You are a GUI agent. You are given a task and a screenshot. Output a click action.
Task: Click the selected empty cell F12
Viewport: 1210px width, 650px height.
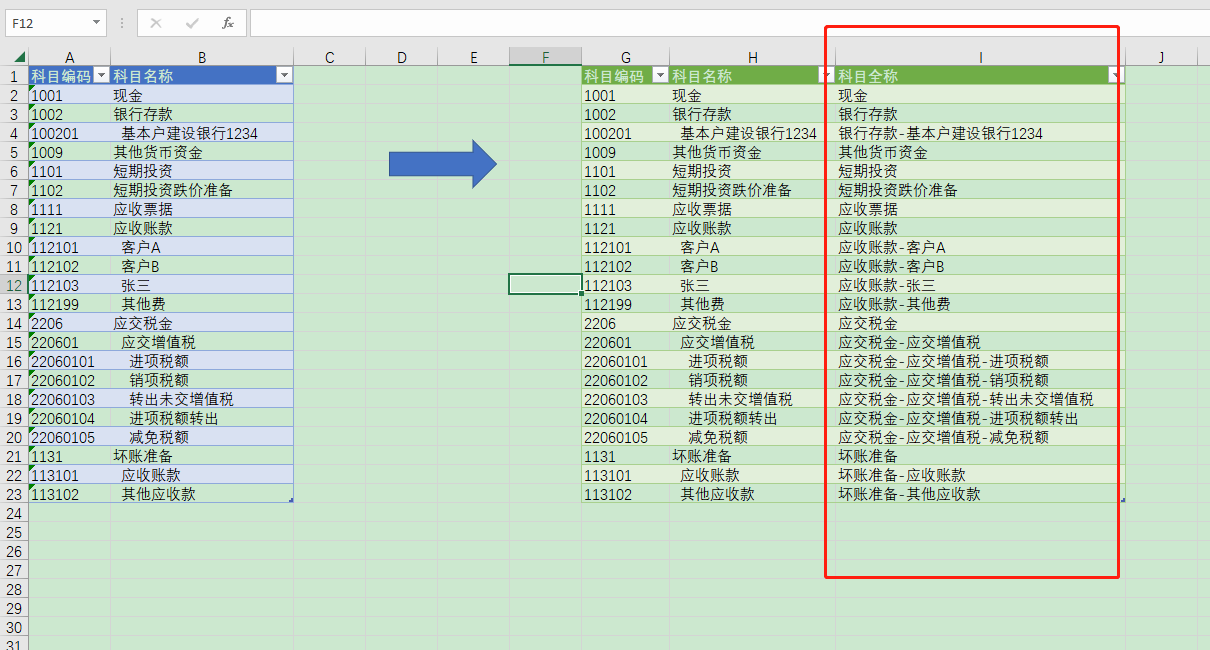point(545,285)
